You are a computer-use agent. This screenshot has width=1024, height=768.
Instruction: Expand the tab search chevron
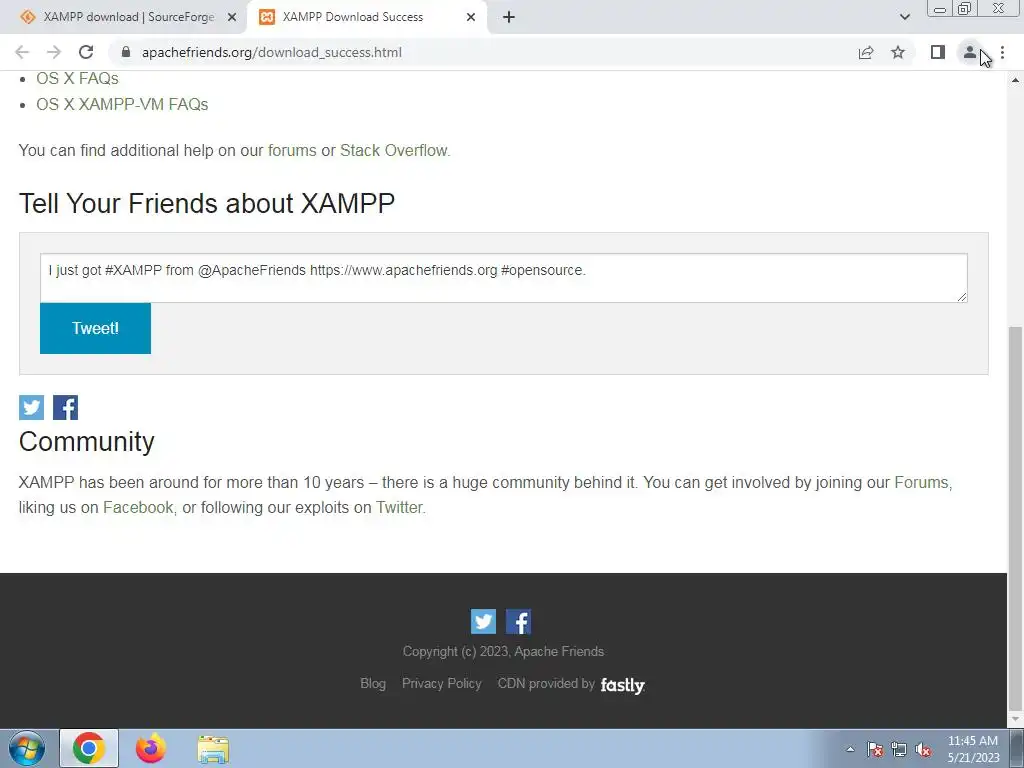coord(904,17)
